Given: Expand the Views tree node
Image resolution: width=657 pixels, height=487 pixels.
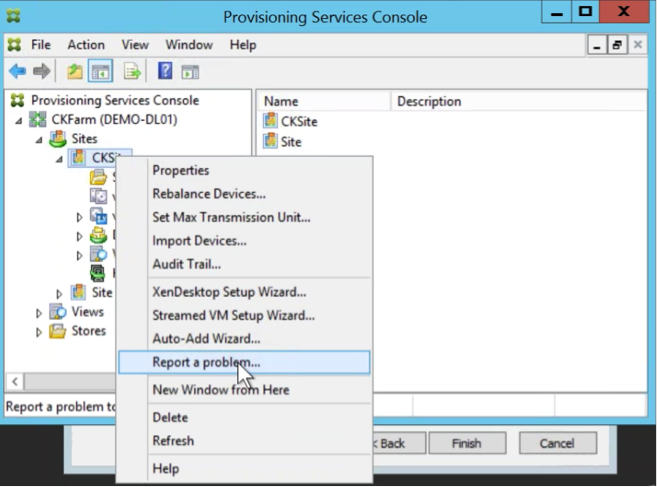Looking at the screenshot, I should pyautogui.click(x=39, y=313).
